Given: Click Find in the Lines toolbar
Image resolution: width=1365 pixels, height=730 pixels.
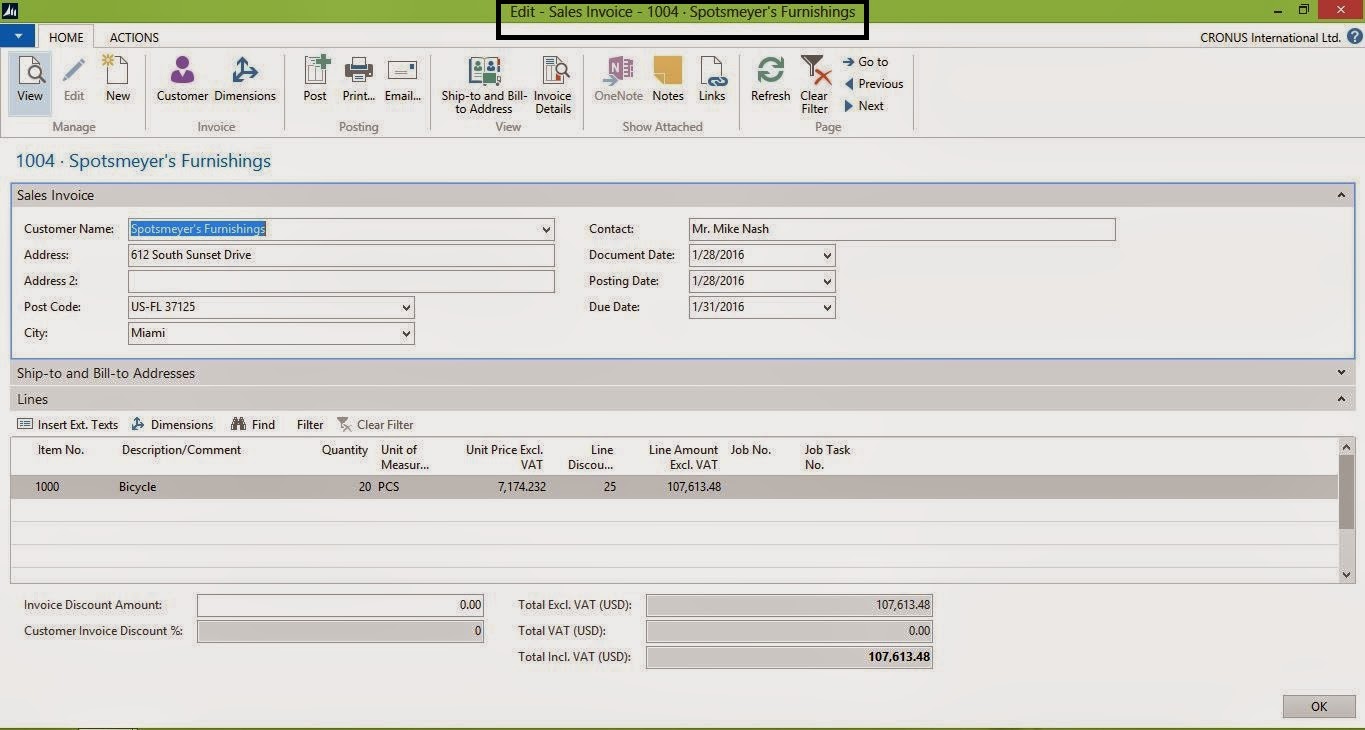Looking at the screenshot, I should coord(253,425).
